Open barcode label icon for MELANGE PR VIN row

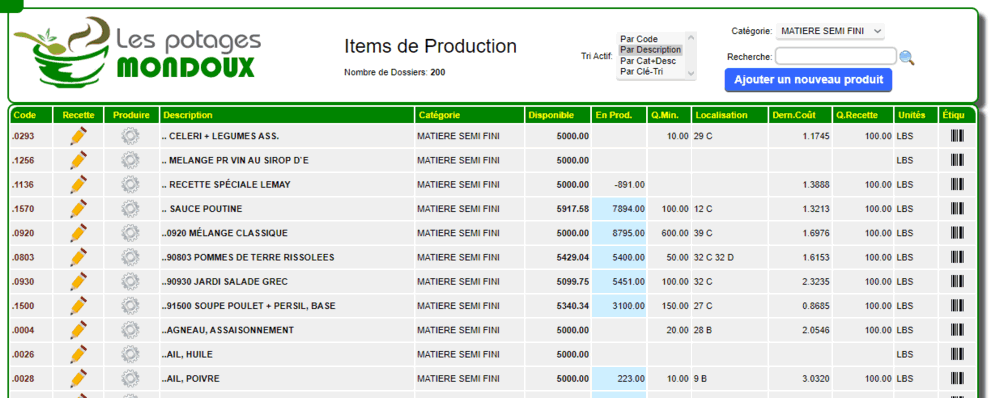click(957, 160)
